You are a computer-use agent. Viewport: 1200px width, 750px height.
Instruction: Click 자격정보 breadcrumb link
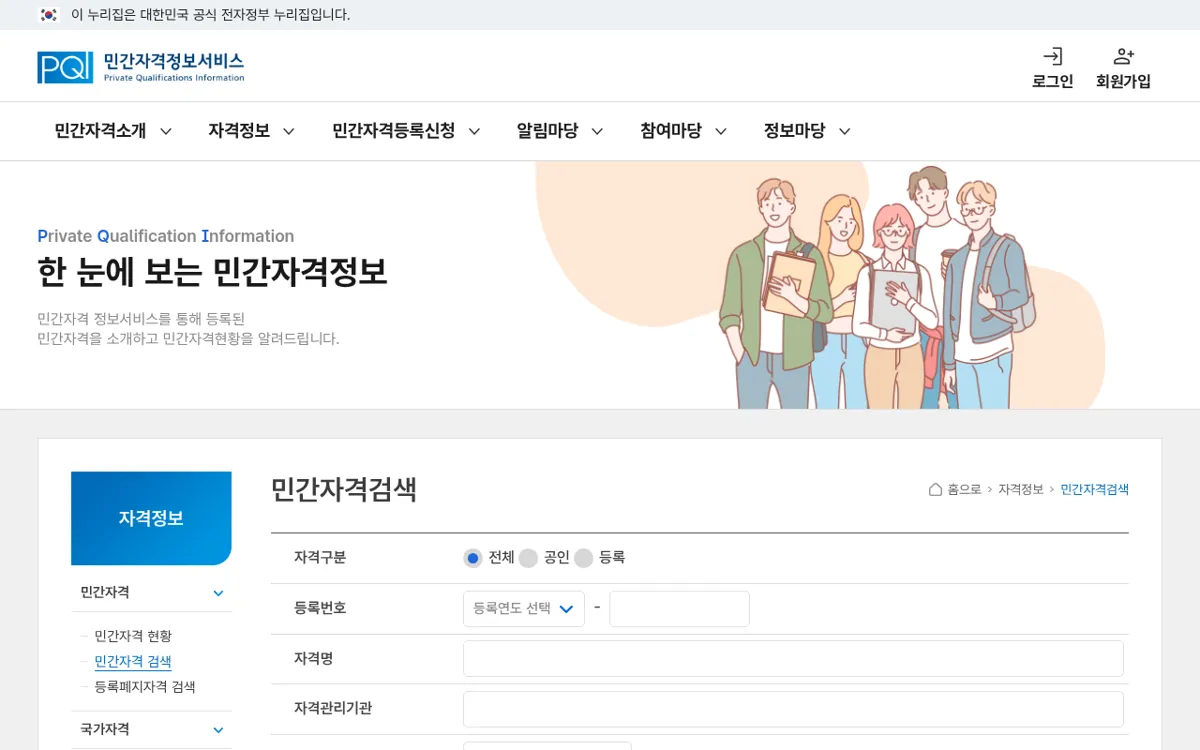coord(1021,489)
